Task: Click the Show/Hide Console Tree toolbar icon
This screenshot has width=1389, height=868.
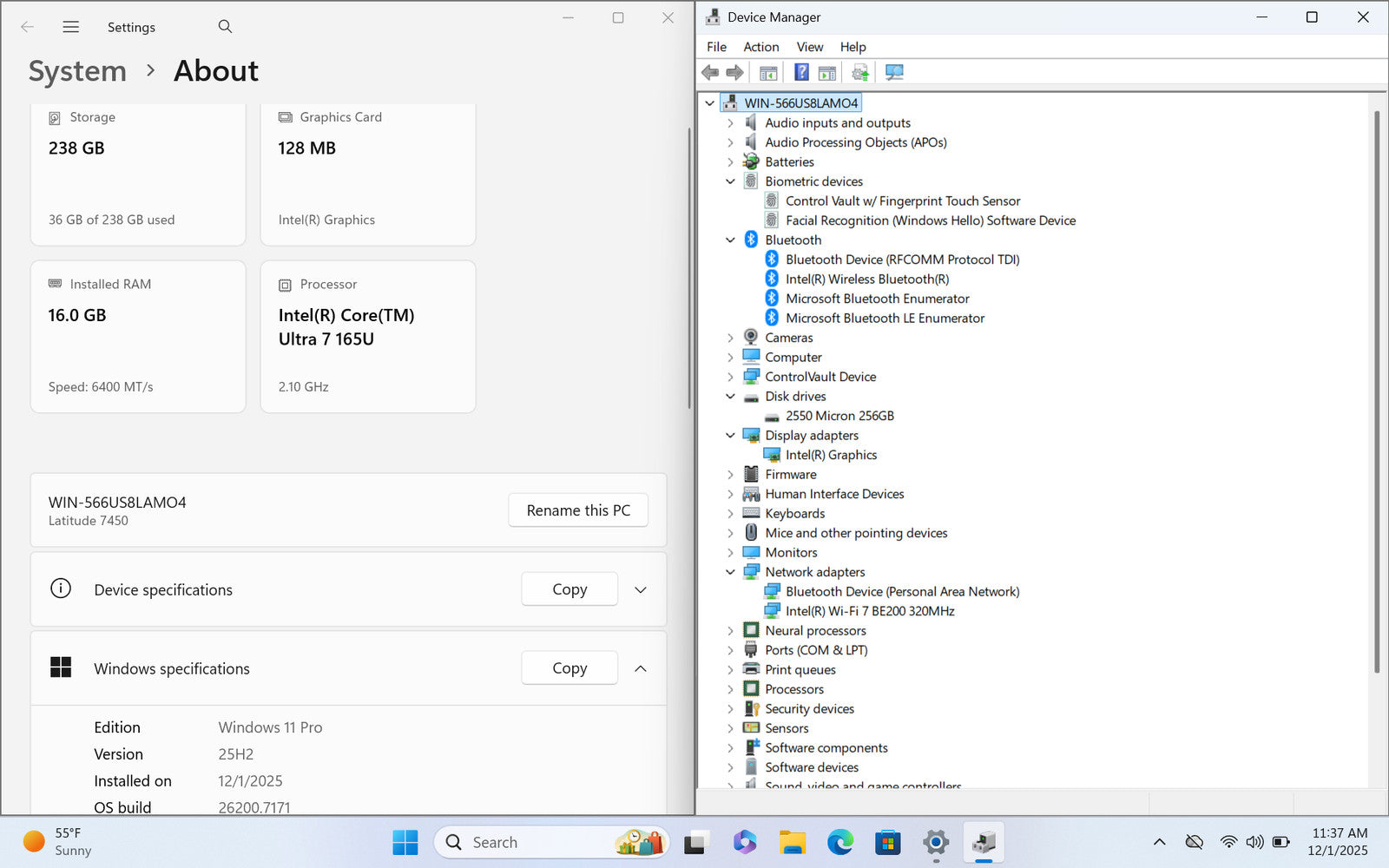Action: 768,73
